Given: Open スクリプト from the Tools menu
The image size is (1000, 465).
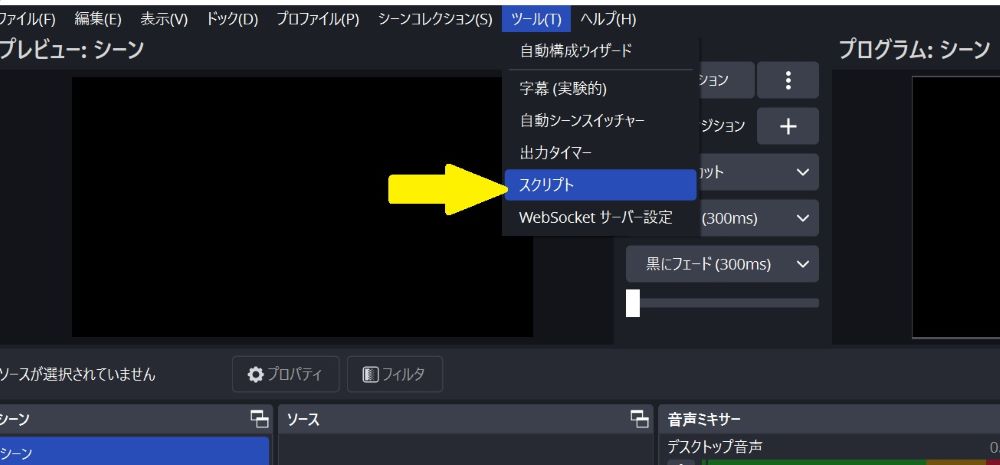Looking at the screenshot, I should click(600, 185).
